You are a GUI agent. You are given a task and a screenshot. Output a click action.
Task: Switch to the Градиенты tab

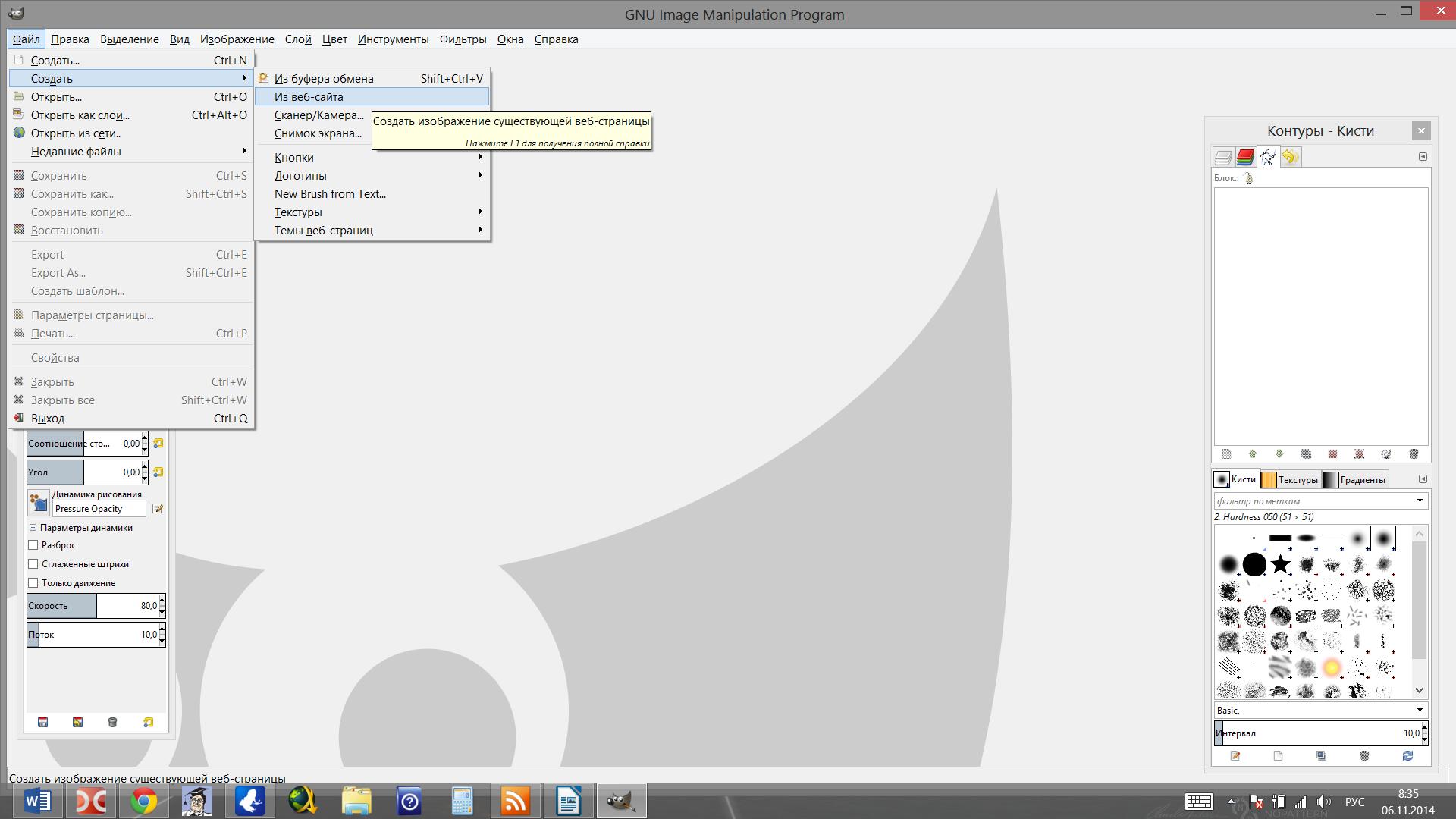(1355, 479)
